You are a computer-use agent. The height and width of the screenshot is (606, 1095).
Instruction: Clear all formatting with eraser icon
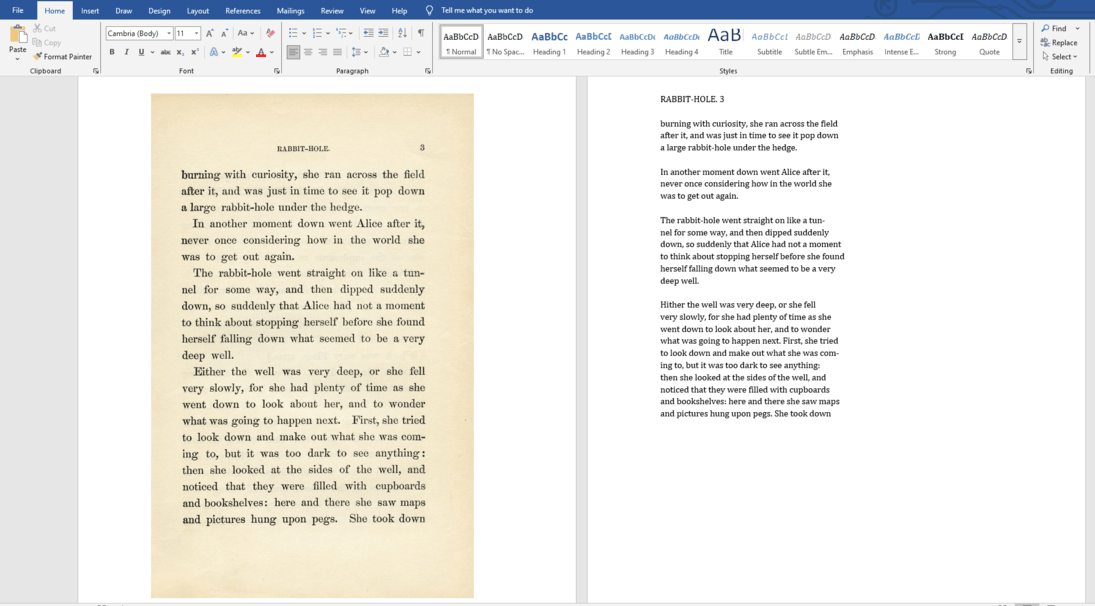[x=270, y=33]
